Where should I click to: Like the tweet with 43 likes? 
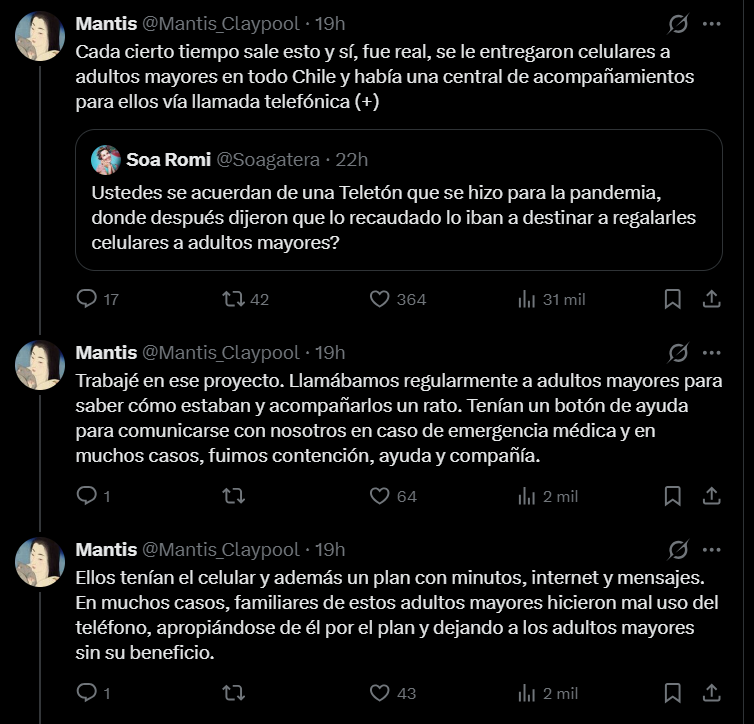tap(380, 693)
